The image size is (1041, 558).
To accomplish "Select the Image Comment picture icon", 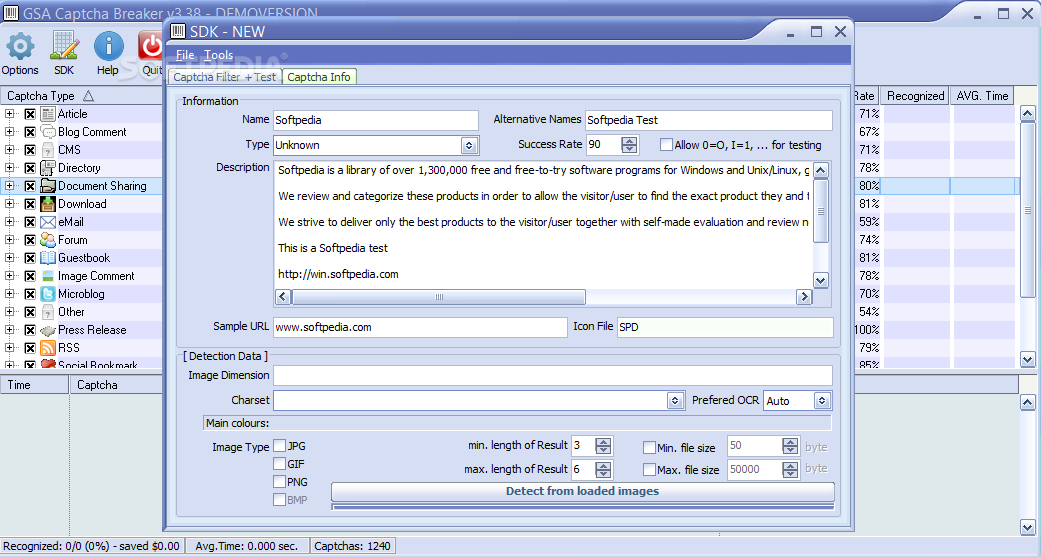I will coord(48,276).
